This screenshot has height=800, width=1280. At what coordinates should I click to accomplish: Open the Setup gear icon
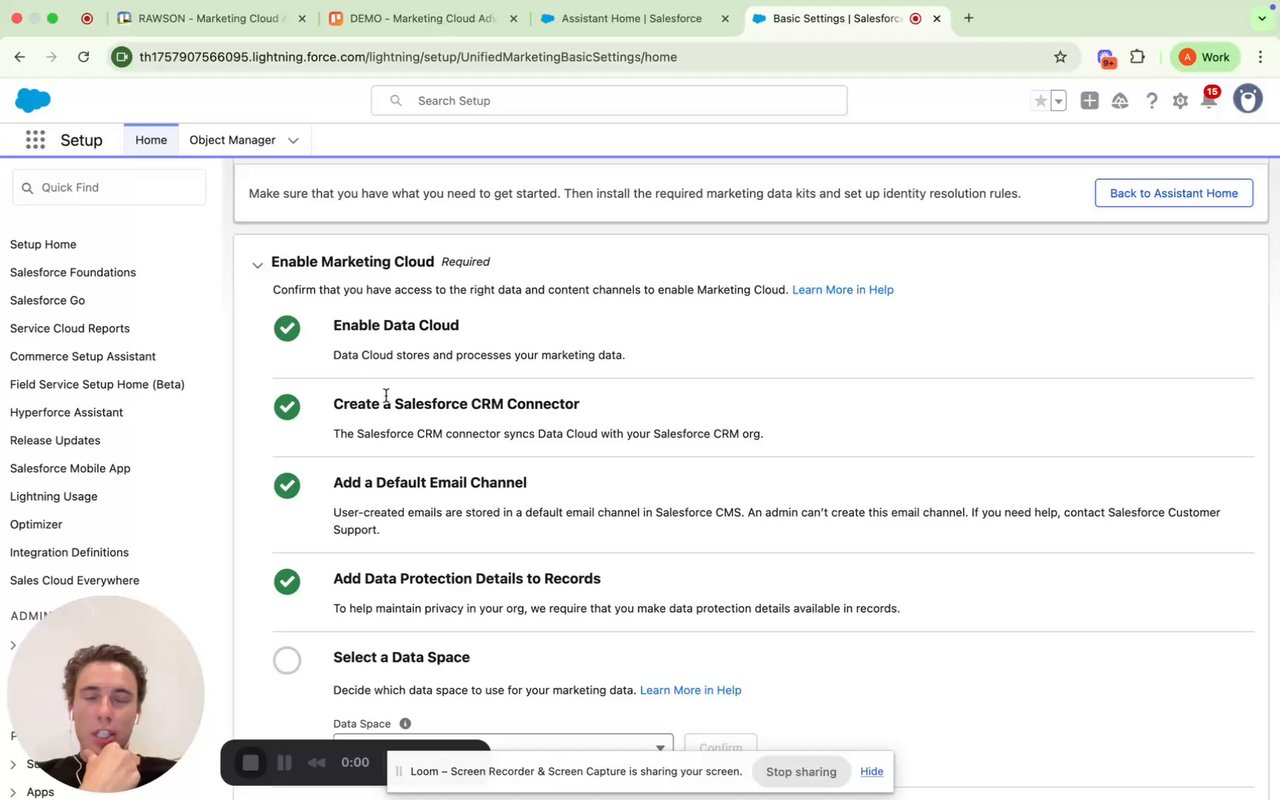1180,101
